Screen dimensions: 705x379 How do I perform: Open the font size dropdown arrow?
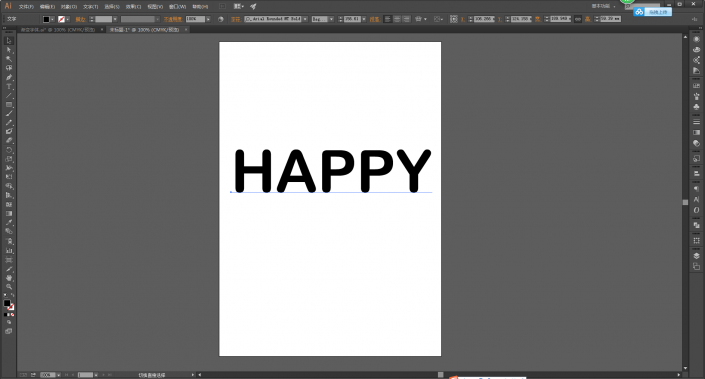click(x=364, y=19)
